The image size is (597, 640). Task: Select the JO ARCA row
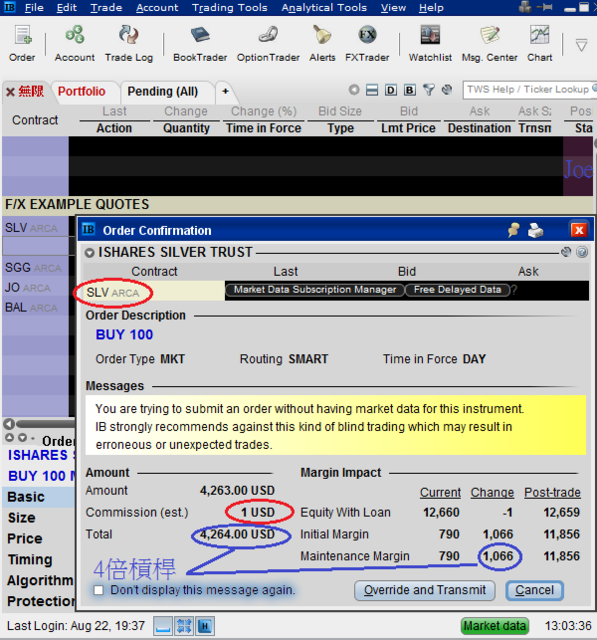coord(35,288)
